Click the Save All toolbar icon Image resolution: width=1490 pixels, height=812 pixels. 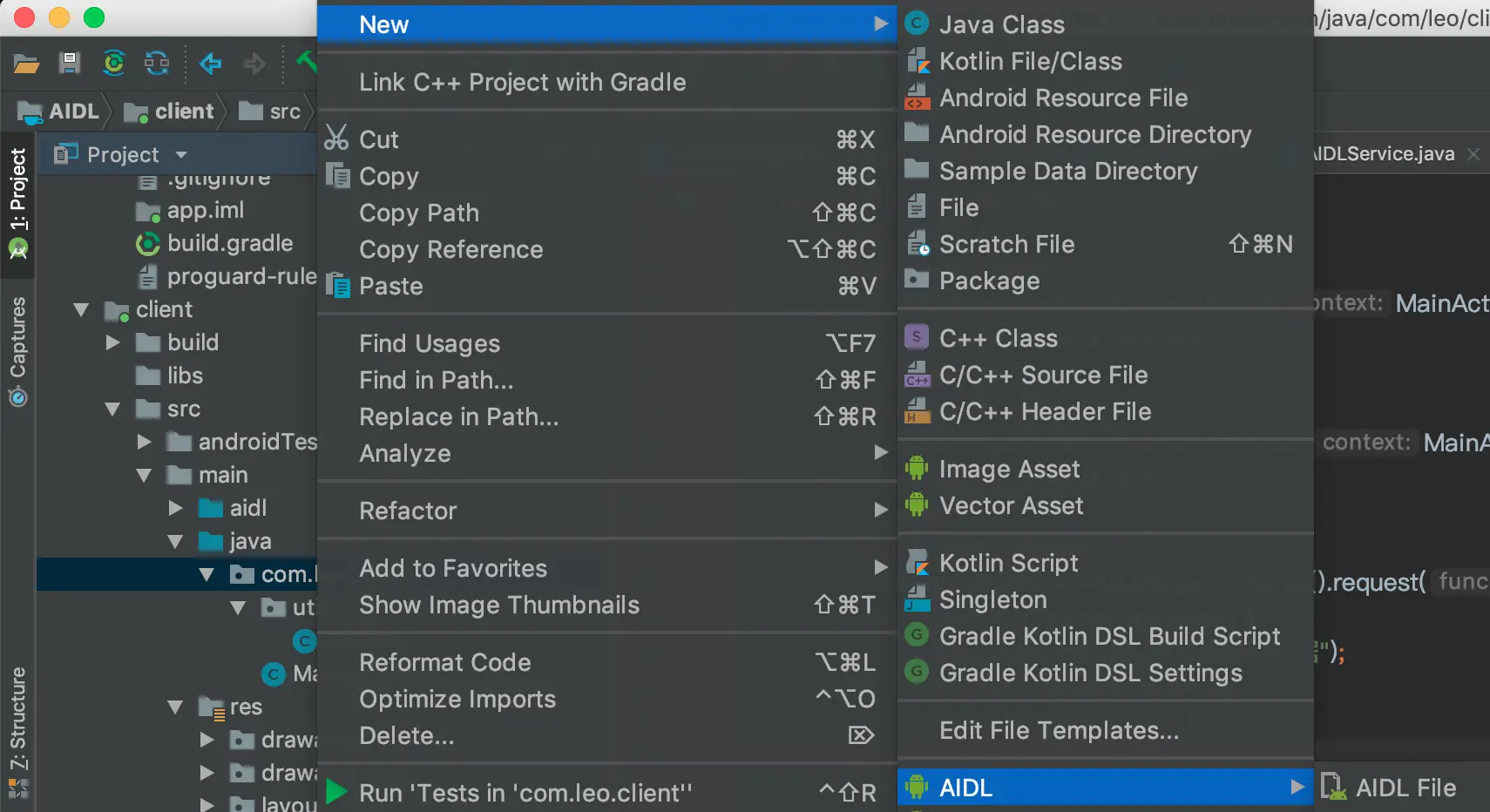(x=70, y=63)
